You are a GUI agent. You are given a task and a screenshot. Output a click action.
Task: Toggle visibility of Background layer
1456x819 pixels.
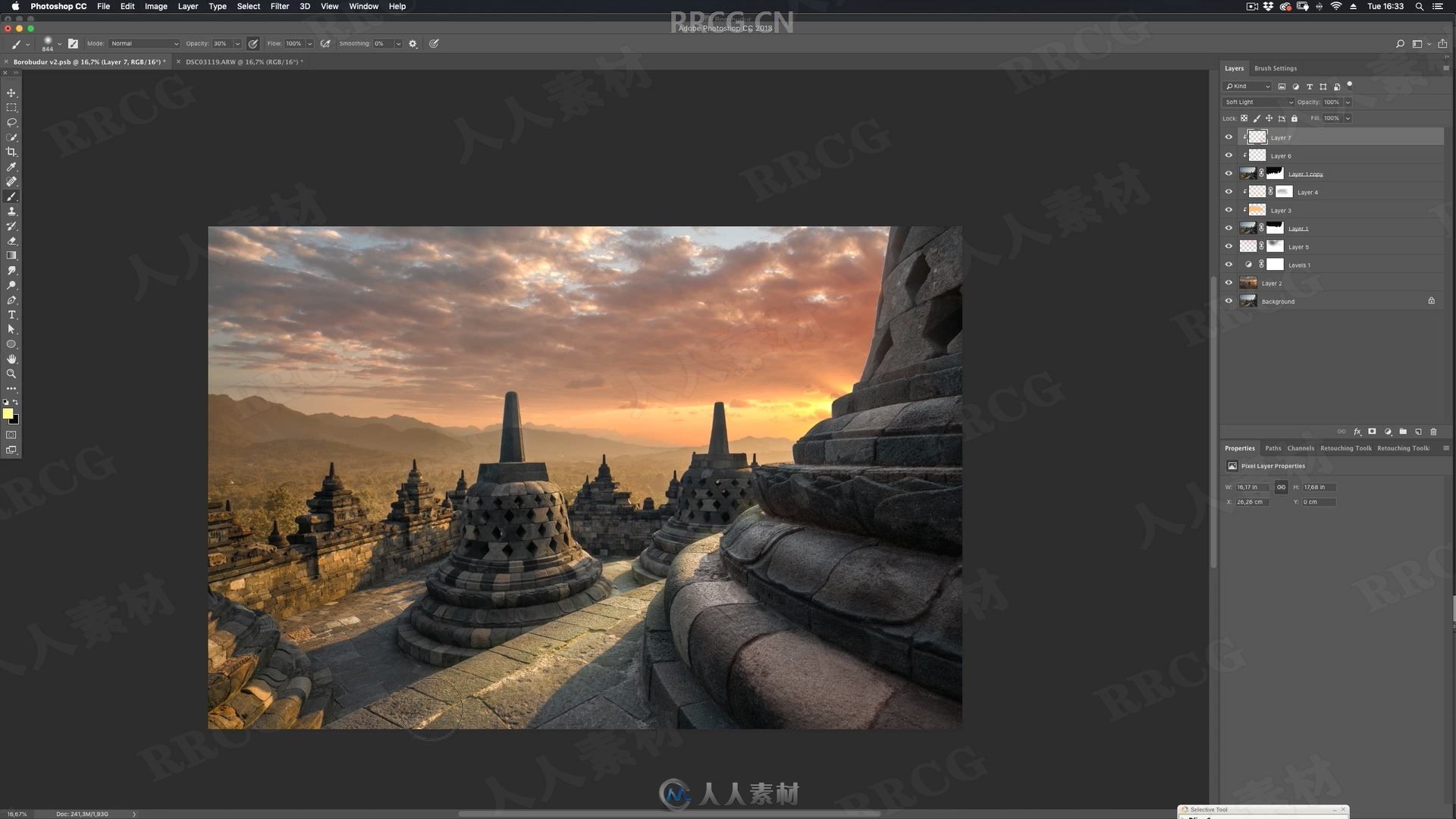[1229, 300]
